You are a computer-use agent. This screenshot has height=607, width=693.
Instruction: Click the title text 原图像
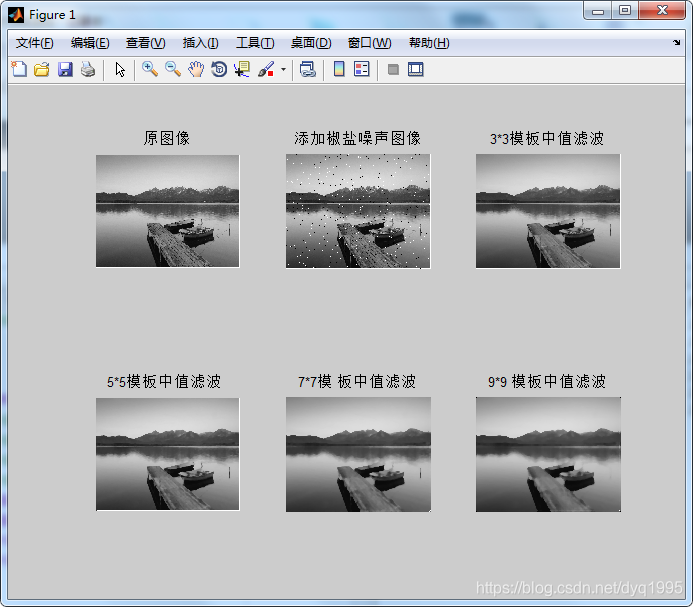pos(167,138)
